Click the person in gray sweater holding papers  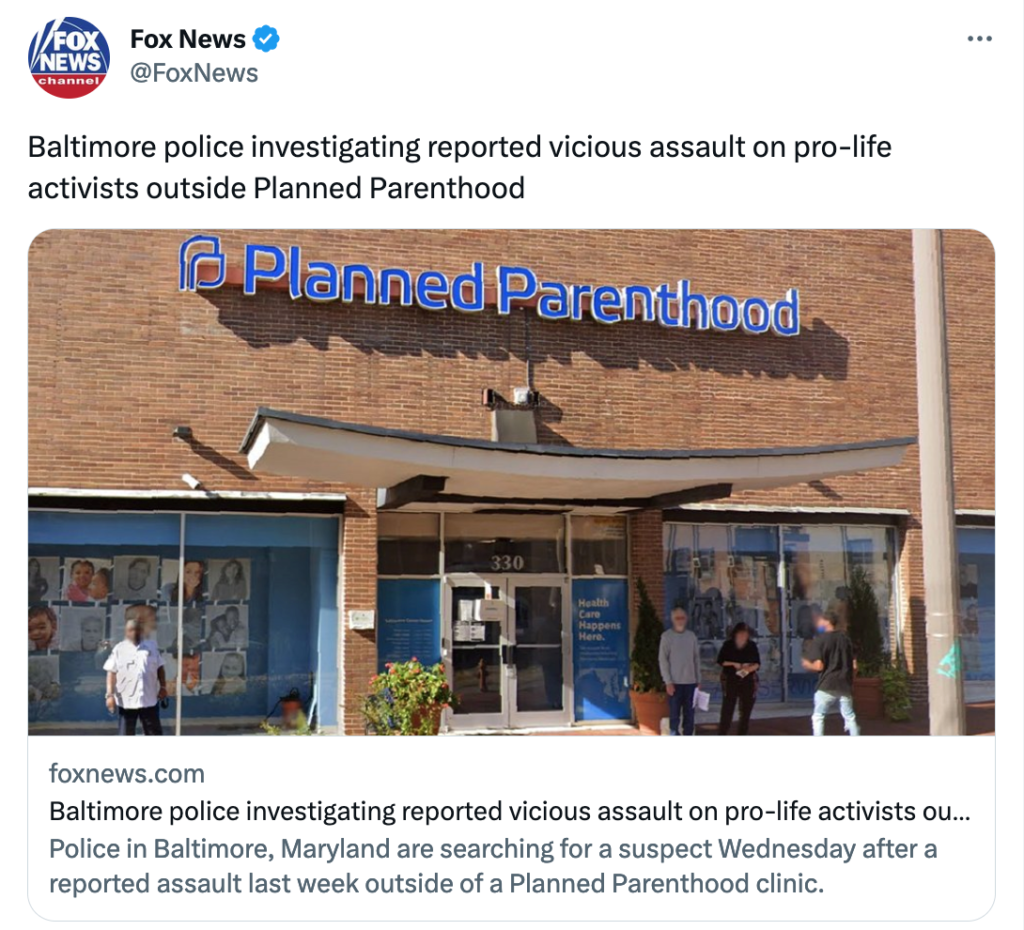tap(679, 671)
